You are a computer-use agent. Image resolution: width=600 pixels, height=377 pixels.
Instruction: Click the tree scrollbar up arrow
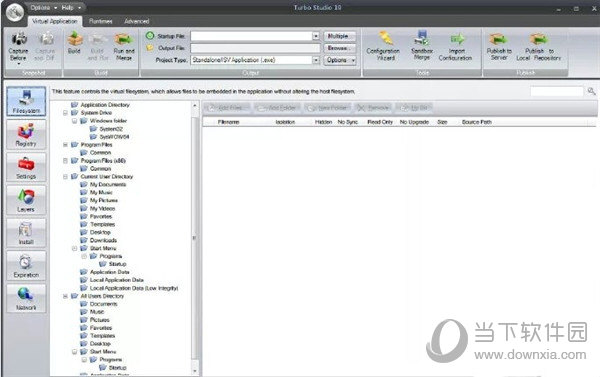(195, 105)
